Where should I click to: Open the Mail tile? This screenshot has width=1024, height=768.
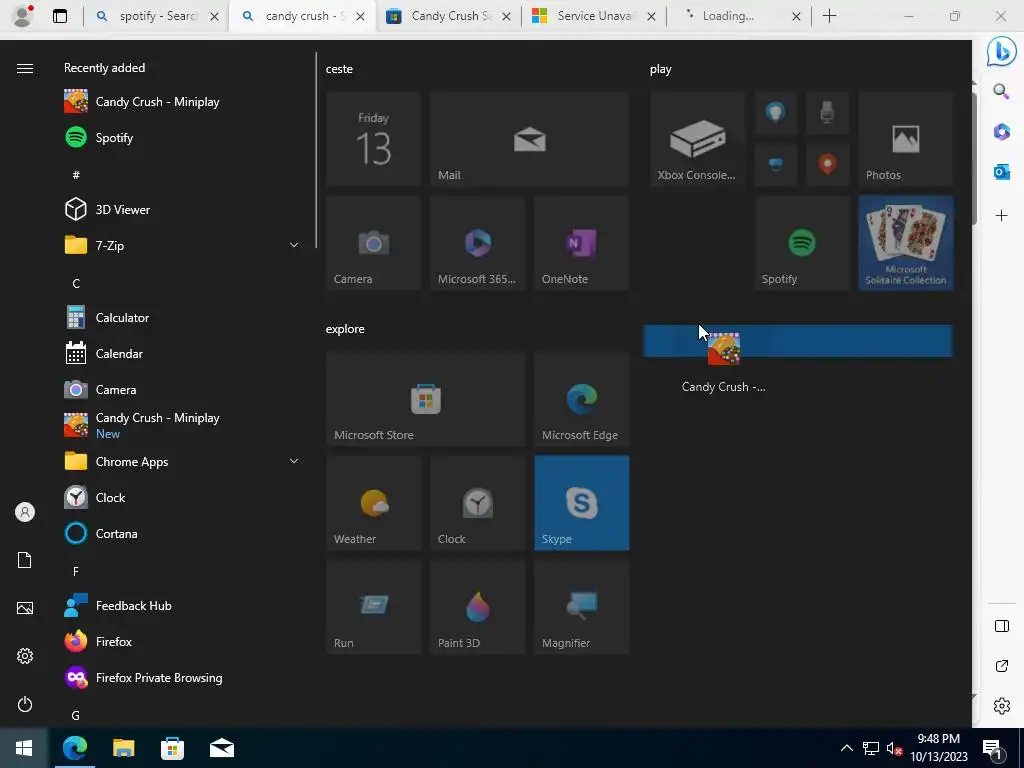(x=530, y=139)
